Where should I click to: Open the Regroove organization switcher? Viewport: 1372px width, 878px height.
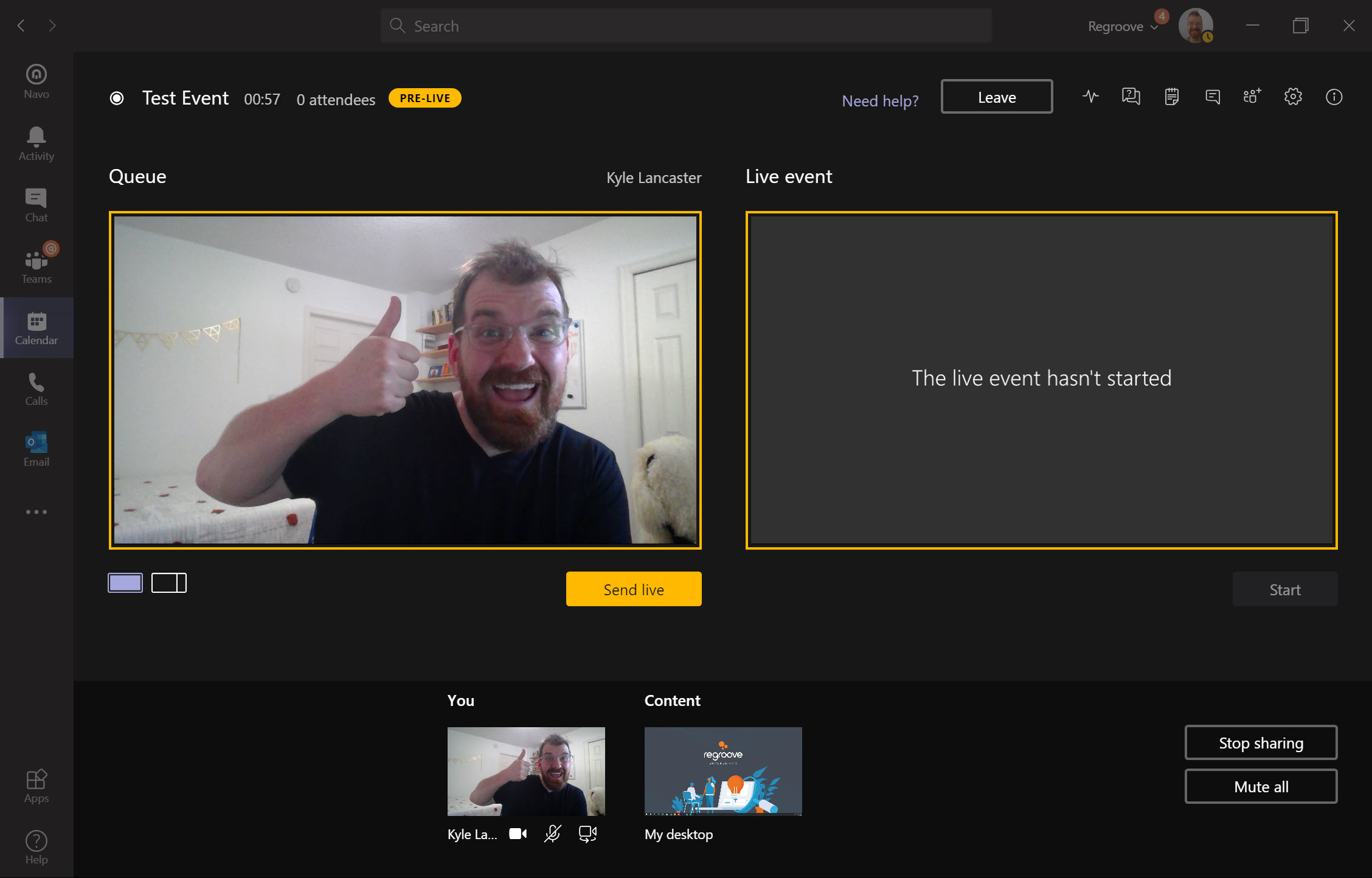(1122, 26)
